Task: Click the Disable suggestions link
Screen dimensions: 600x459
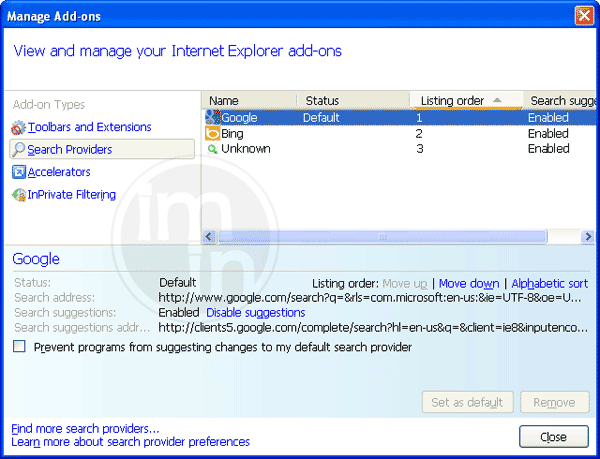Action: click(256, 313)
